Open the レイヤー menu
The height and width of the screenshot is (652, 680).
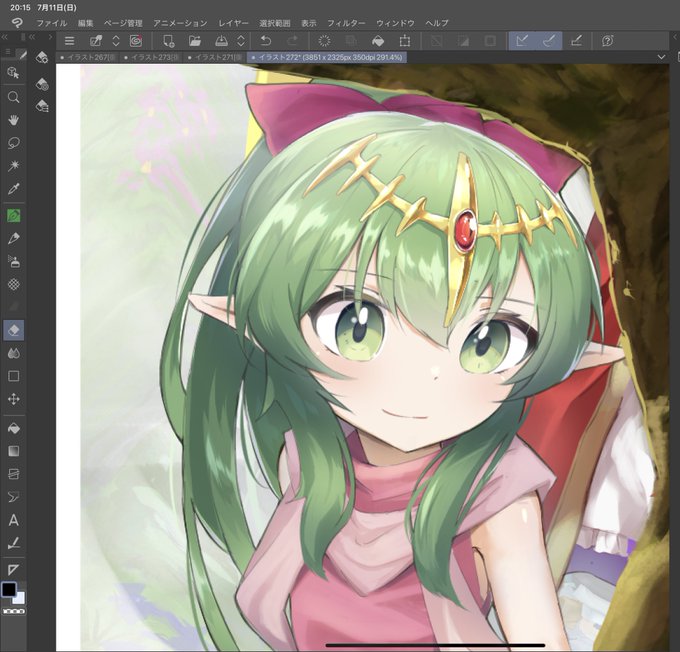[233, 23]
